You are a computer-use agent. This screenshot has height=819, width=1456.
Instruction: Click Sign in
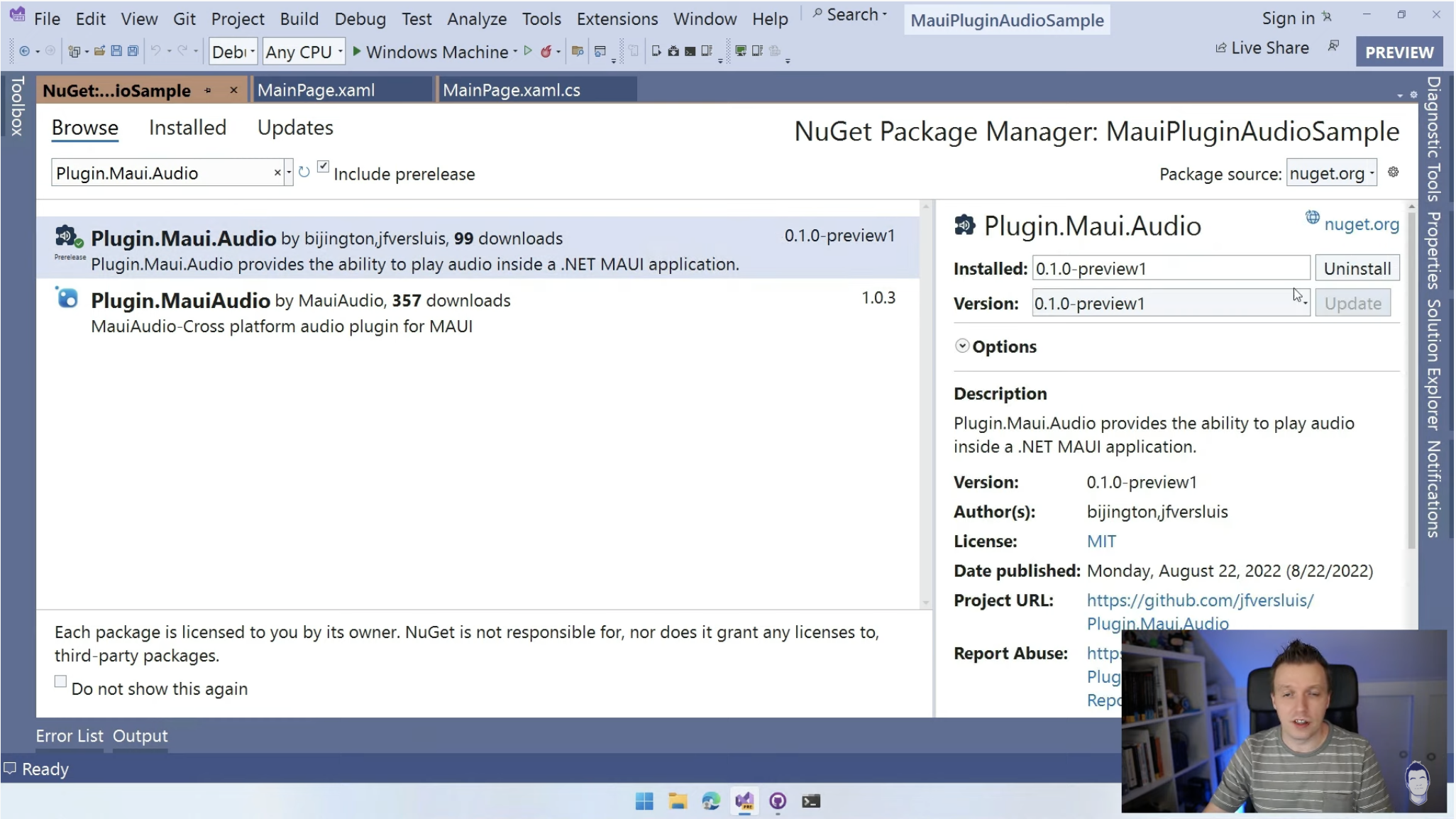[1288, 18]
